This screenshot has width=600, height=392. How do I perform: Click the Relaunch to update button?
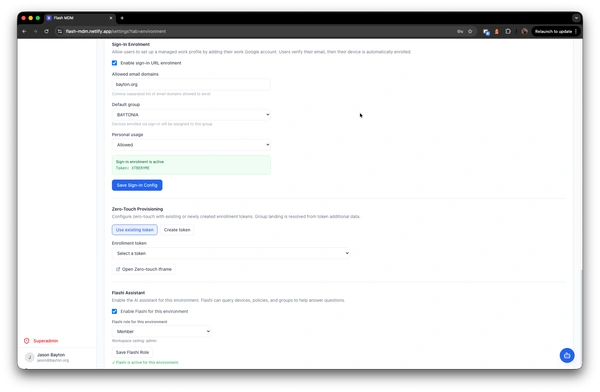pos(553,31)
